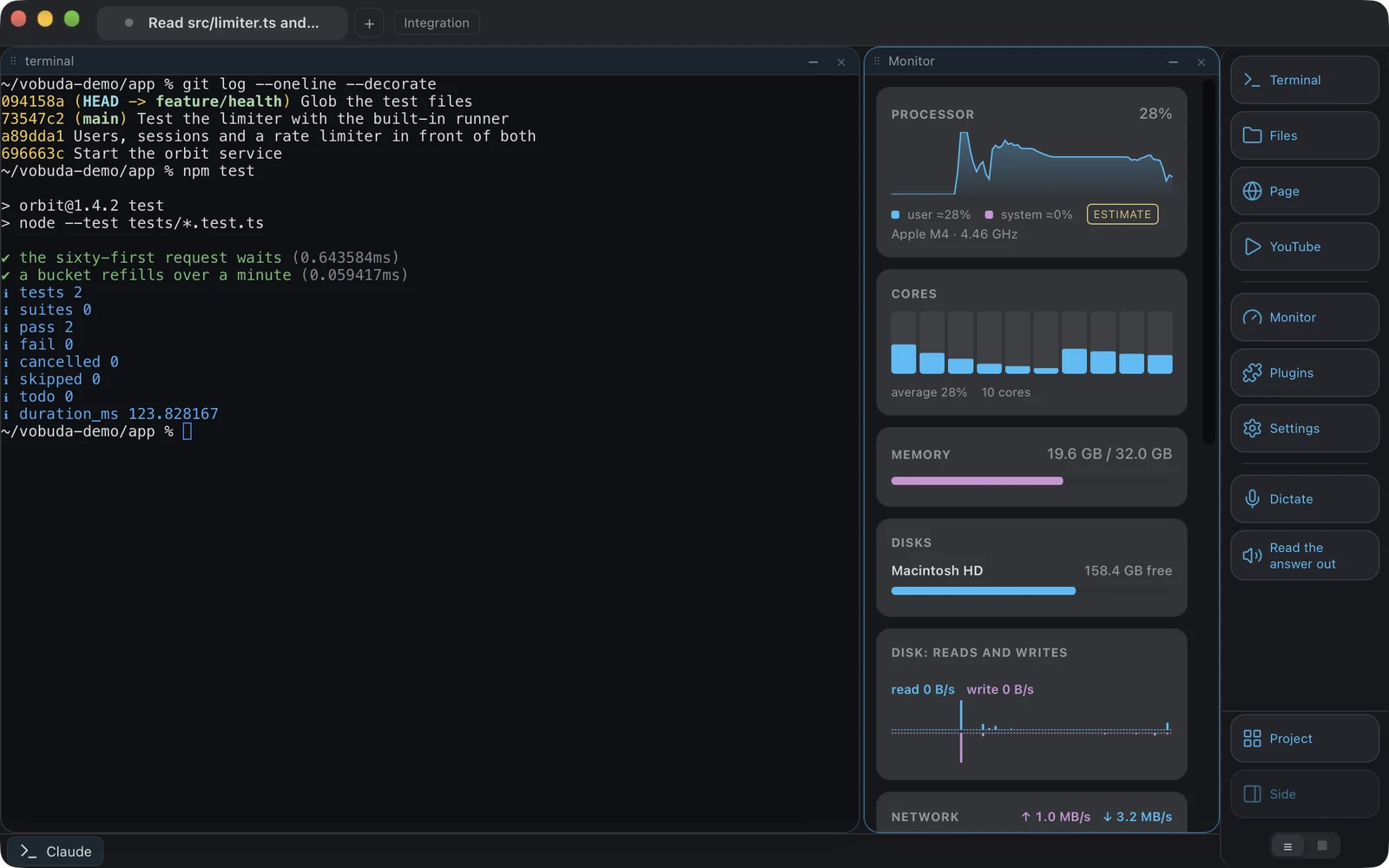Screen dimensions: 1389x868
Task: Click the 'read 0 B/s' label
Action: tap(922, 689)
